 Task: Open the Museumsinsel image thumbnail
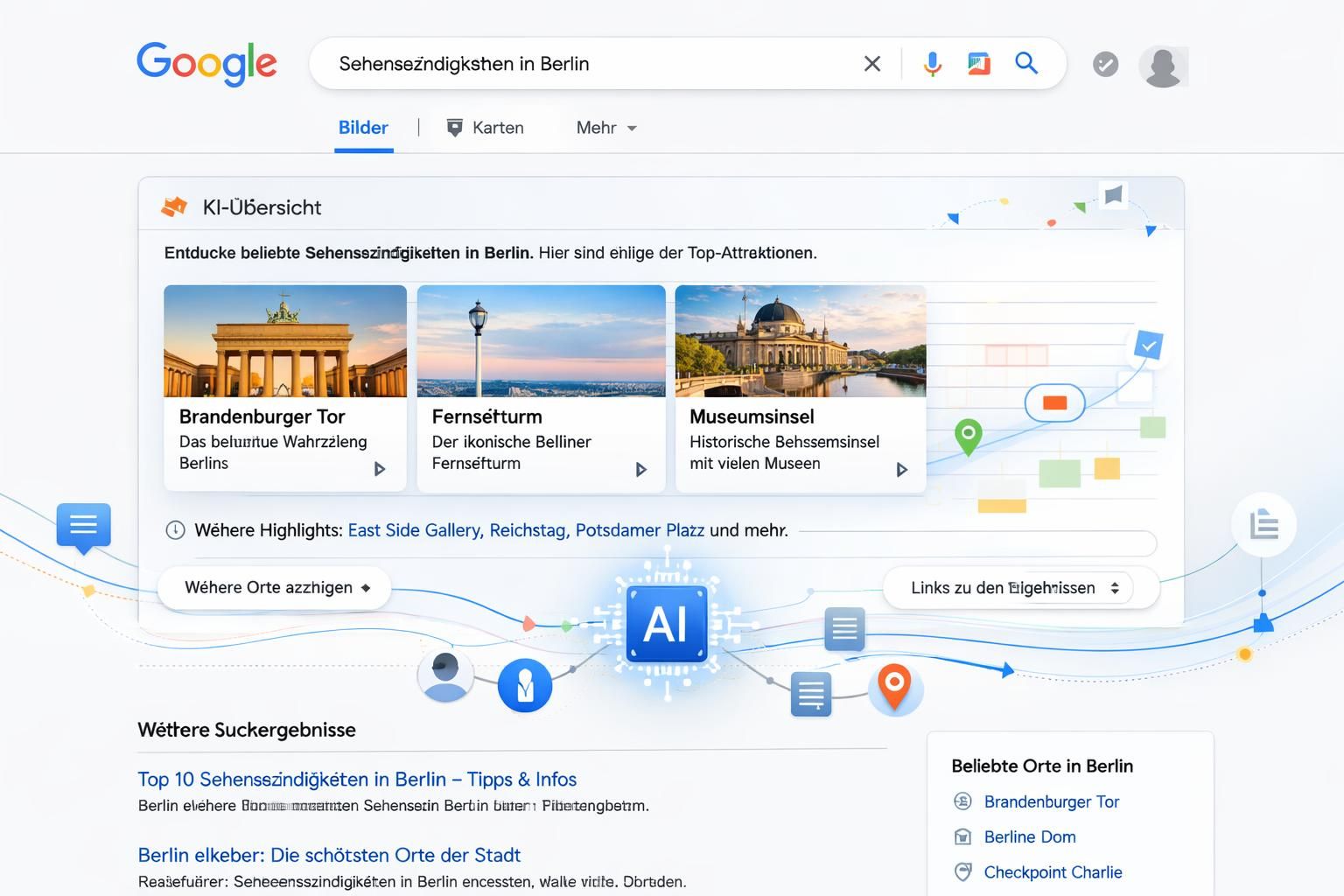pyautogui.click(x=801, y=341)
